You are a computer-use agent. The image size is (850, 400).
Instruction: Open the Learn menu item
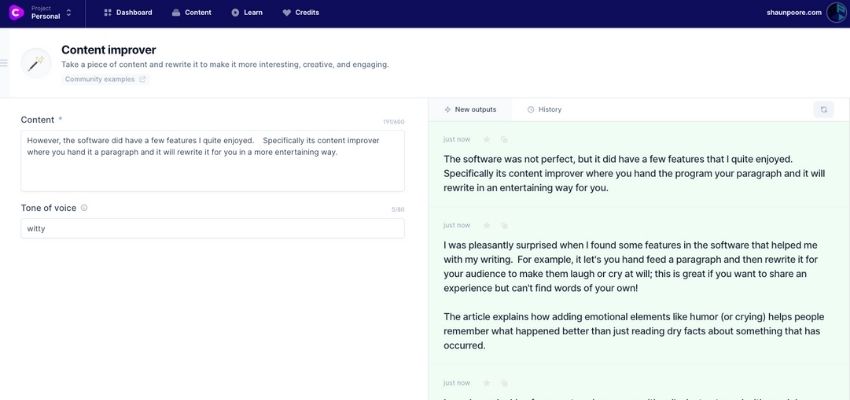pyautogui.click(x=247, y=12)
